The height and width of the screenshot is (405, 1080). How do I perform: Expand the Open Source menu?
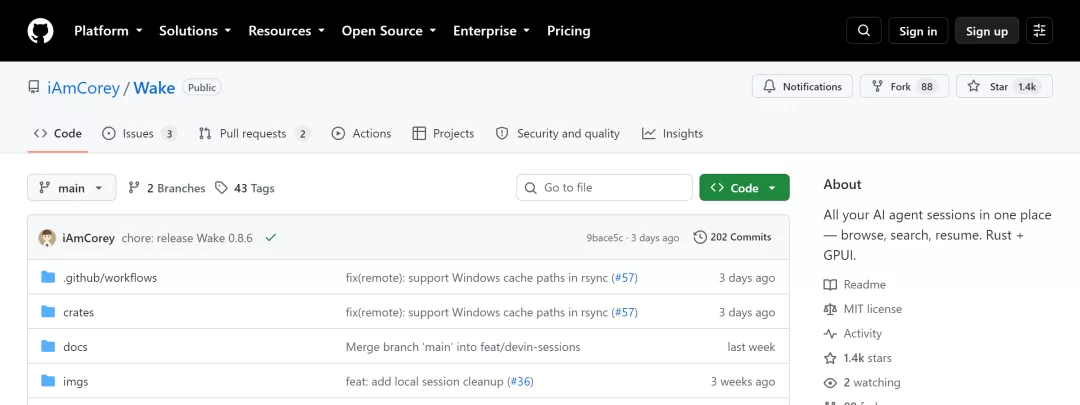(389, 31)
